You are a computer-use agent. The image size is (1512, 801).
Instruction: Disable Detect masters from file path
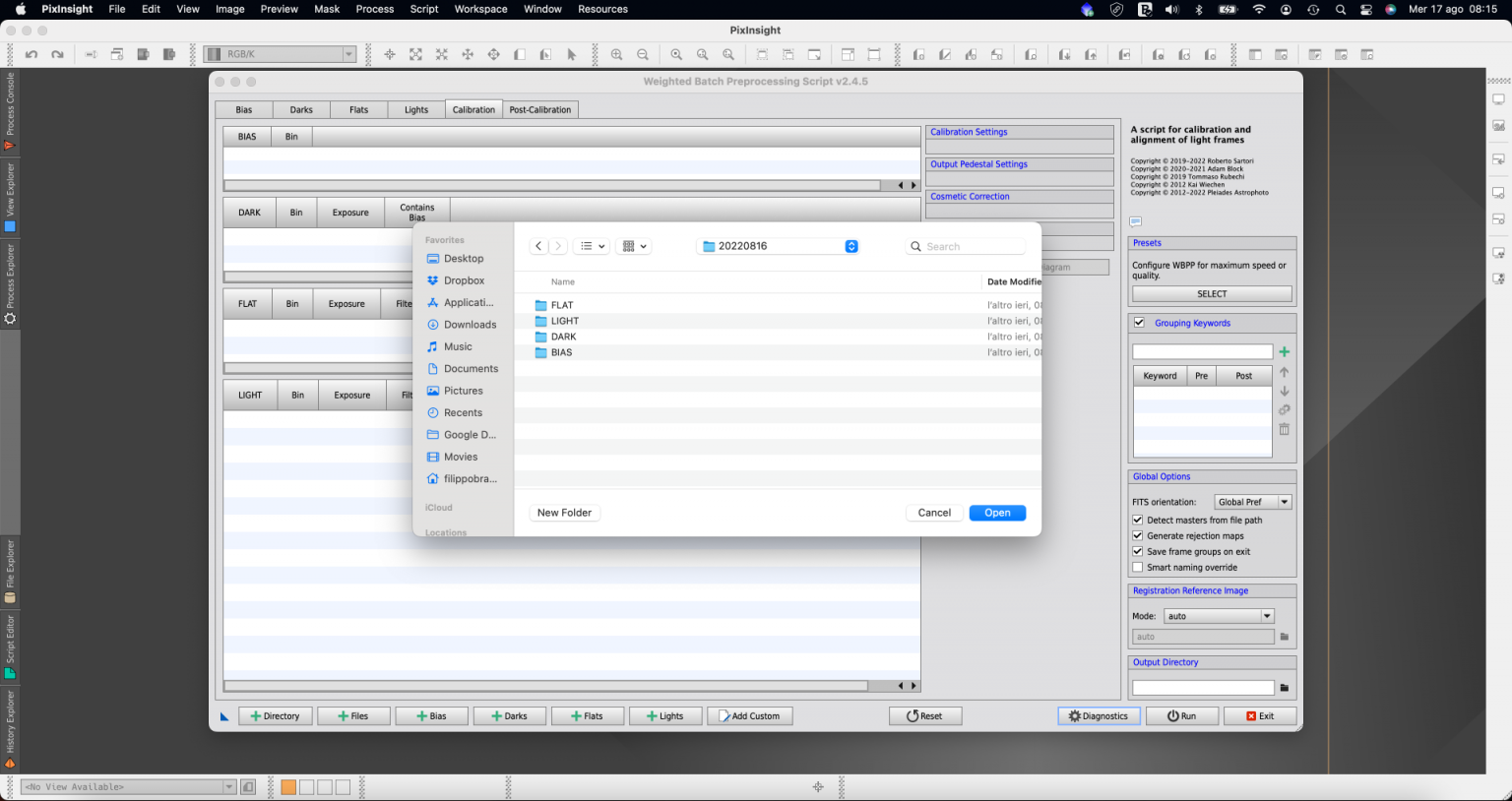pos(1137,520)
